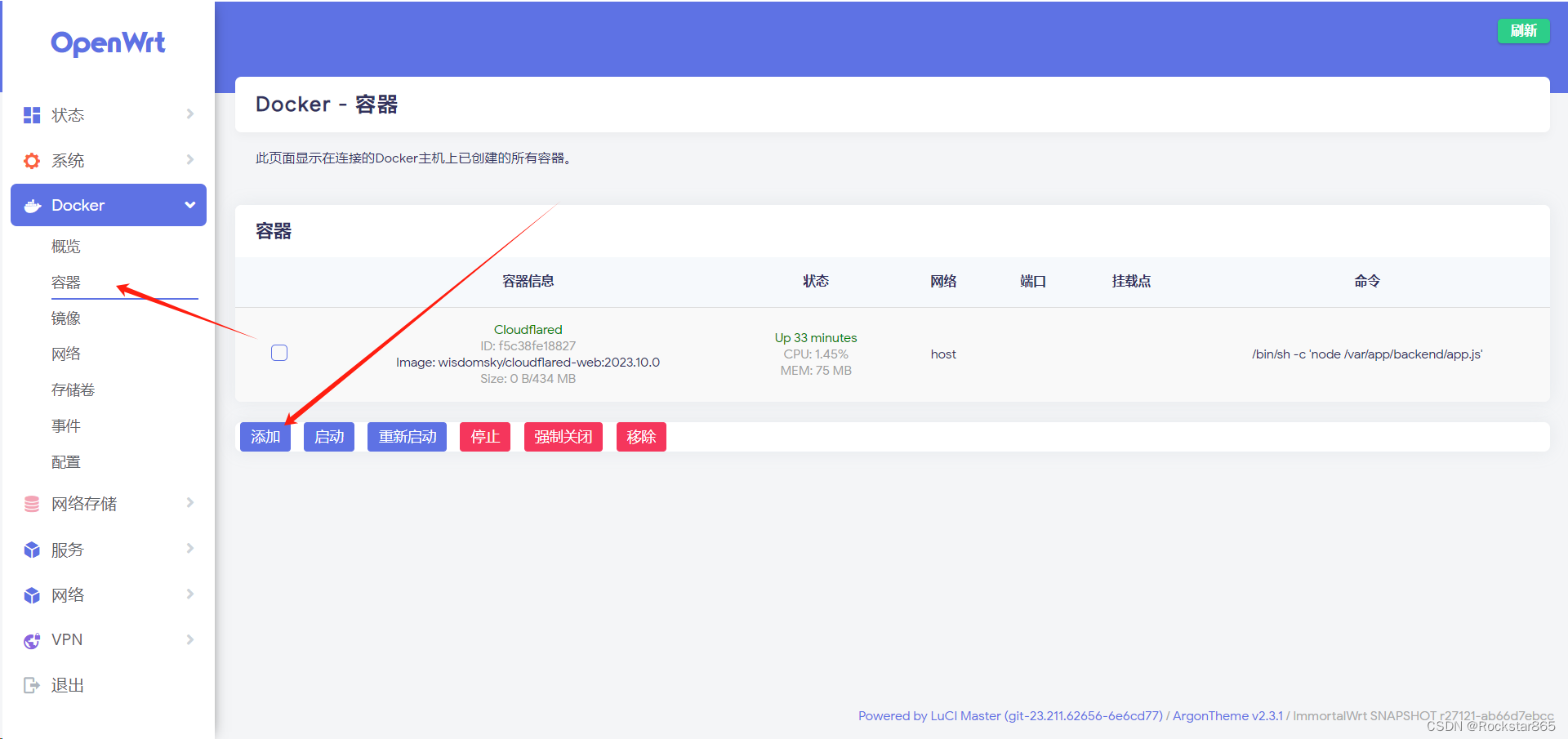
Task: Select the 网络存储 storage icon
Action: [x=31, y=503]
